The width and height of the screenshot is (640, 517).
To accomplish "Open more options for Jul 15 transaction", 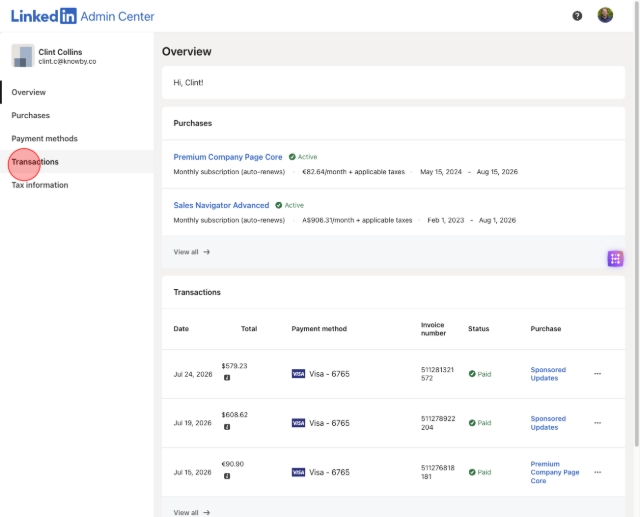I will pyautogui.click(x=598, y=472).
